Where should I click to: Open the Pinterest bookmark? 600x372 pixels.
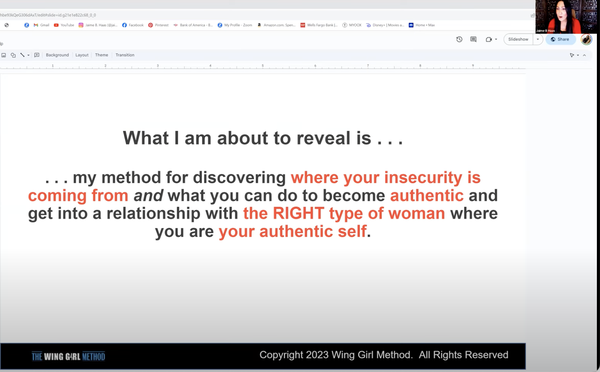coord(158,25)
